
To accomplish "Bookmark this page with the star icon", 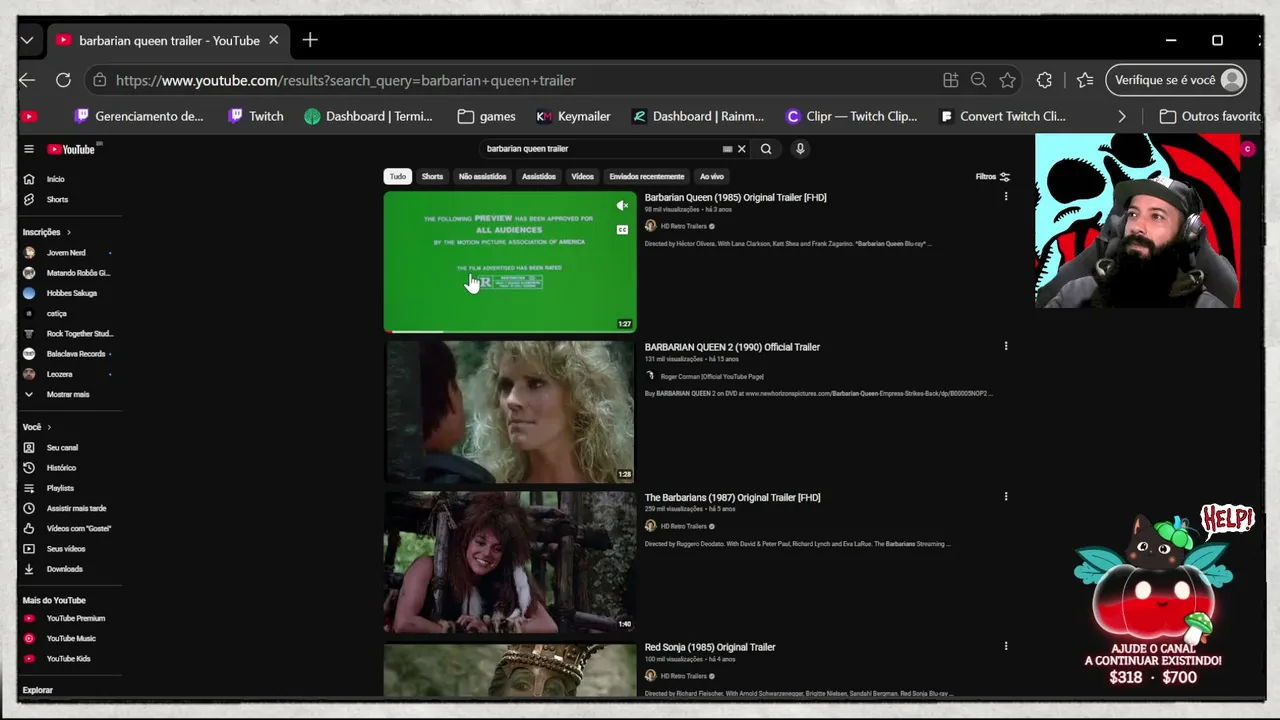I will tap(1007, 80).
